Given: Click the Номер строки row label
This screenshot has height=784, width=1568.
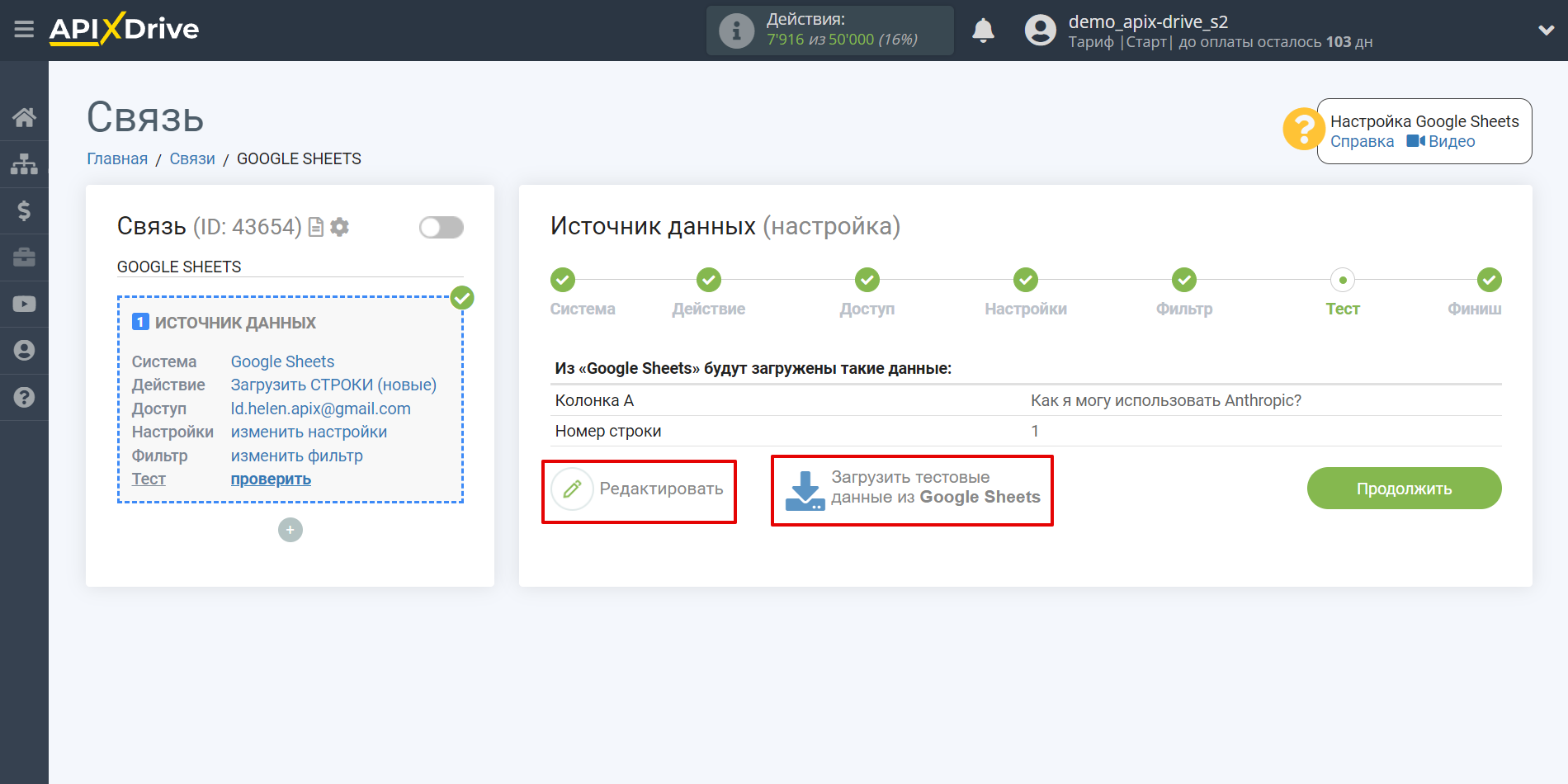Looking at the screenshot, I should [608, 431].
